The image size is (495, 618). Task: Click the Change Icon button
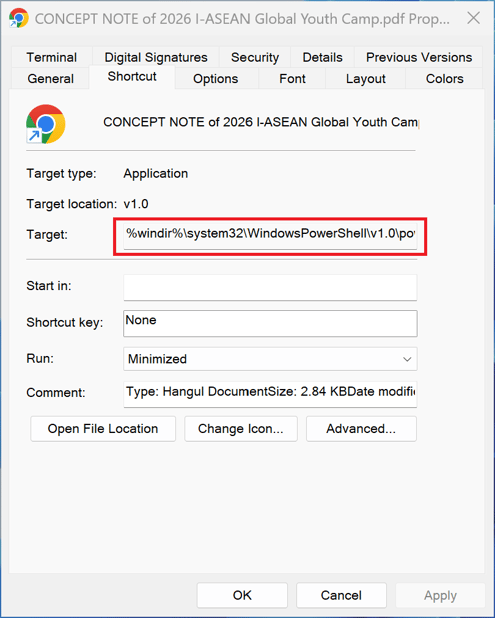[241, 428]
